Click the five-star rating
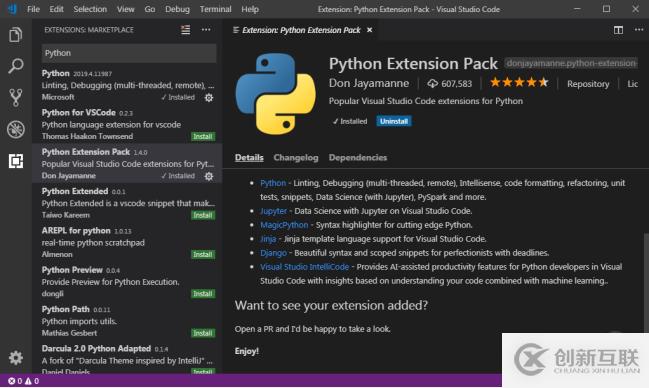This screenshot has width=649, height=388. 519,83
